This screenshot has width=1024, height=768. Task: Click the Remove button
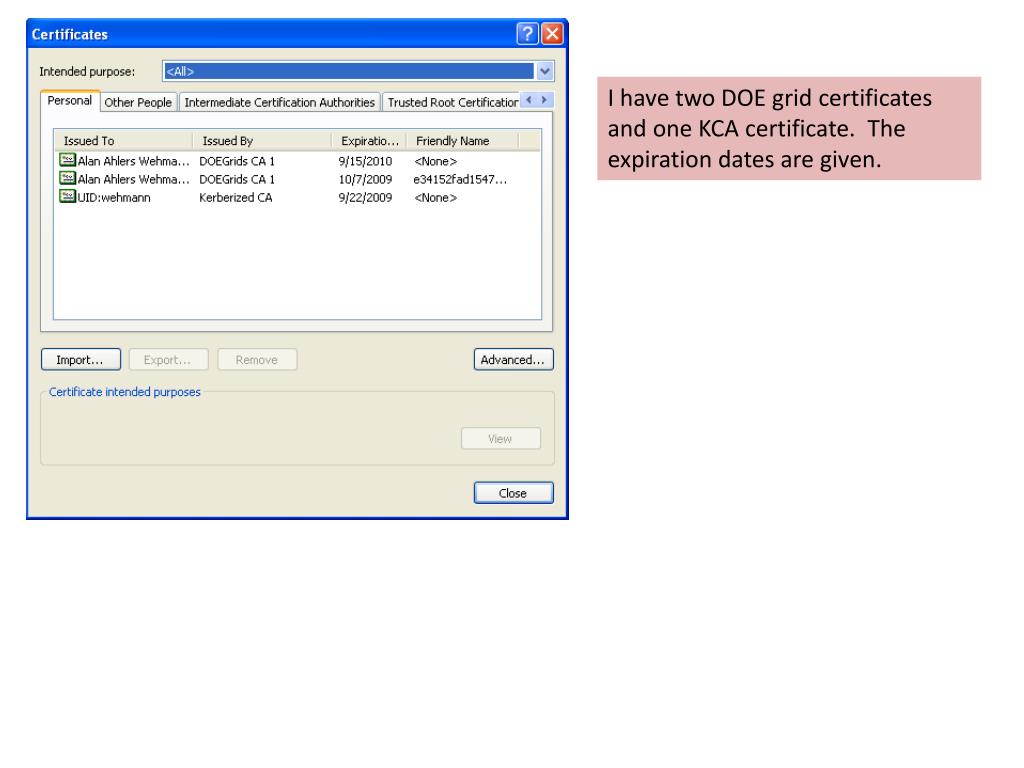click(257, 360)
